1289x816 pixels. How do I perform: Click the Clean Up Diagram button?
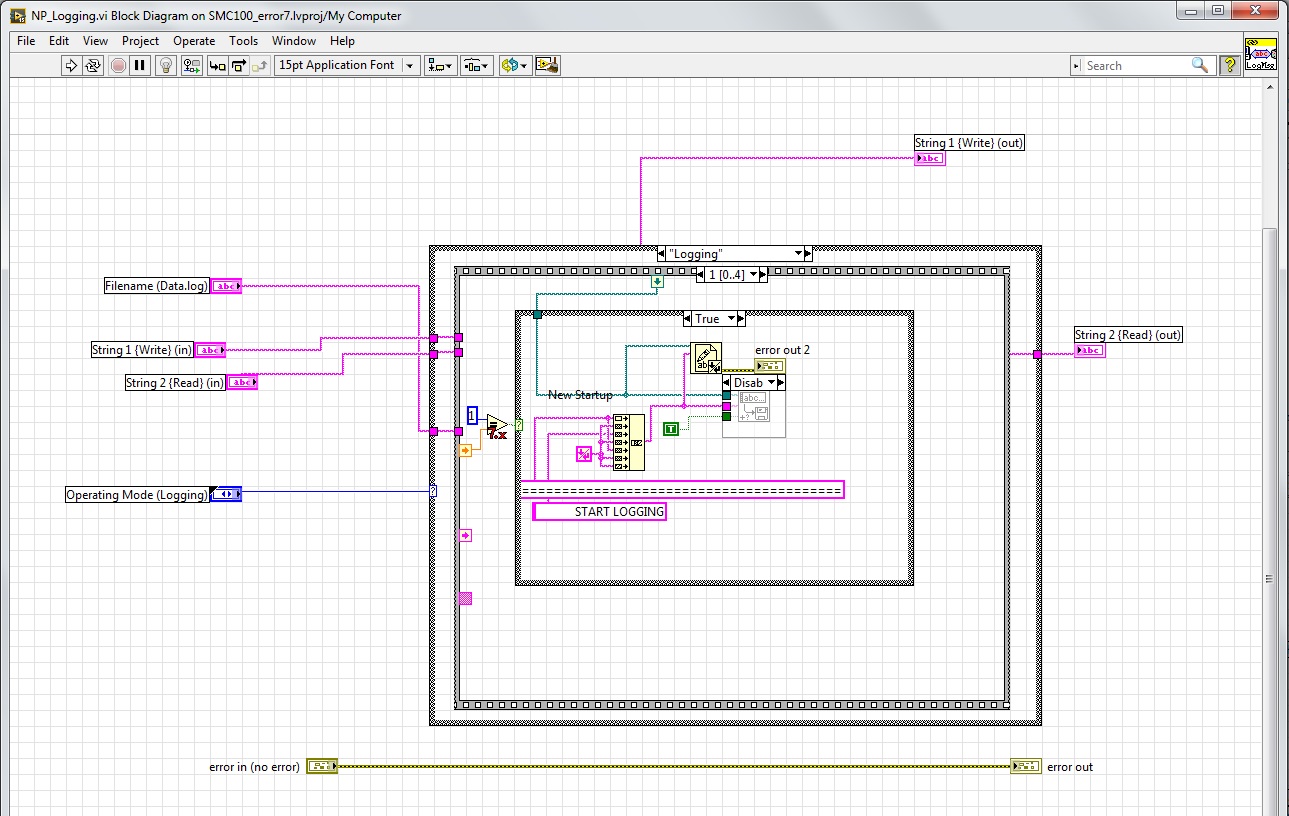click(547, 65)
